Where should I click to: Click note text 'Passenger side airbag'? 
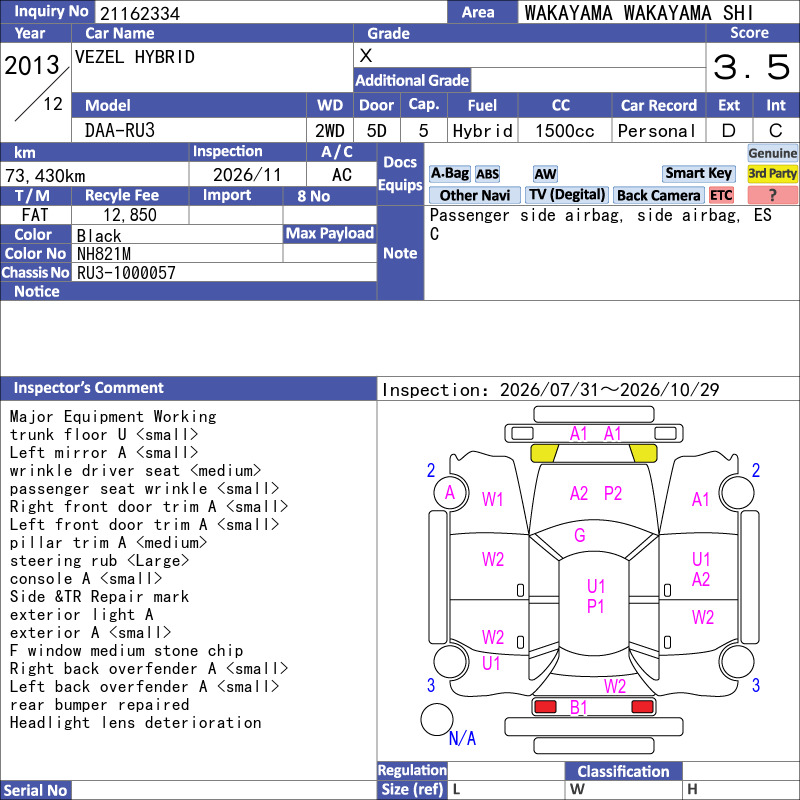click(526, 215)
